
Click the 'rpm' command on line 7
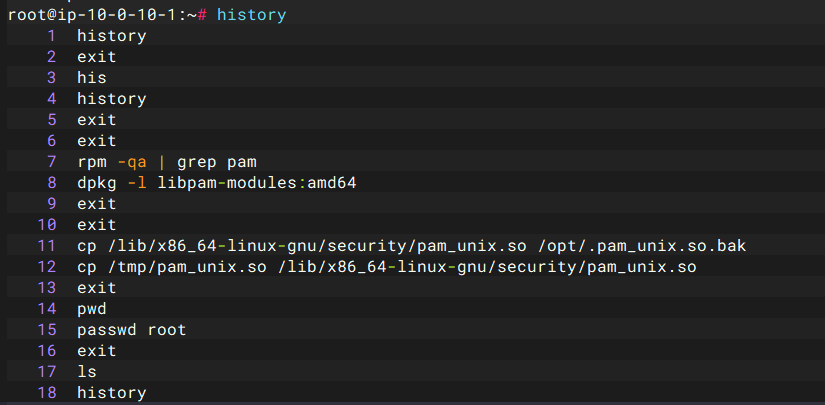click(92, 162)
